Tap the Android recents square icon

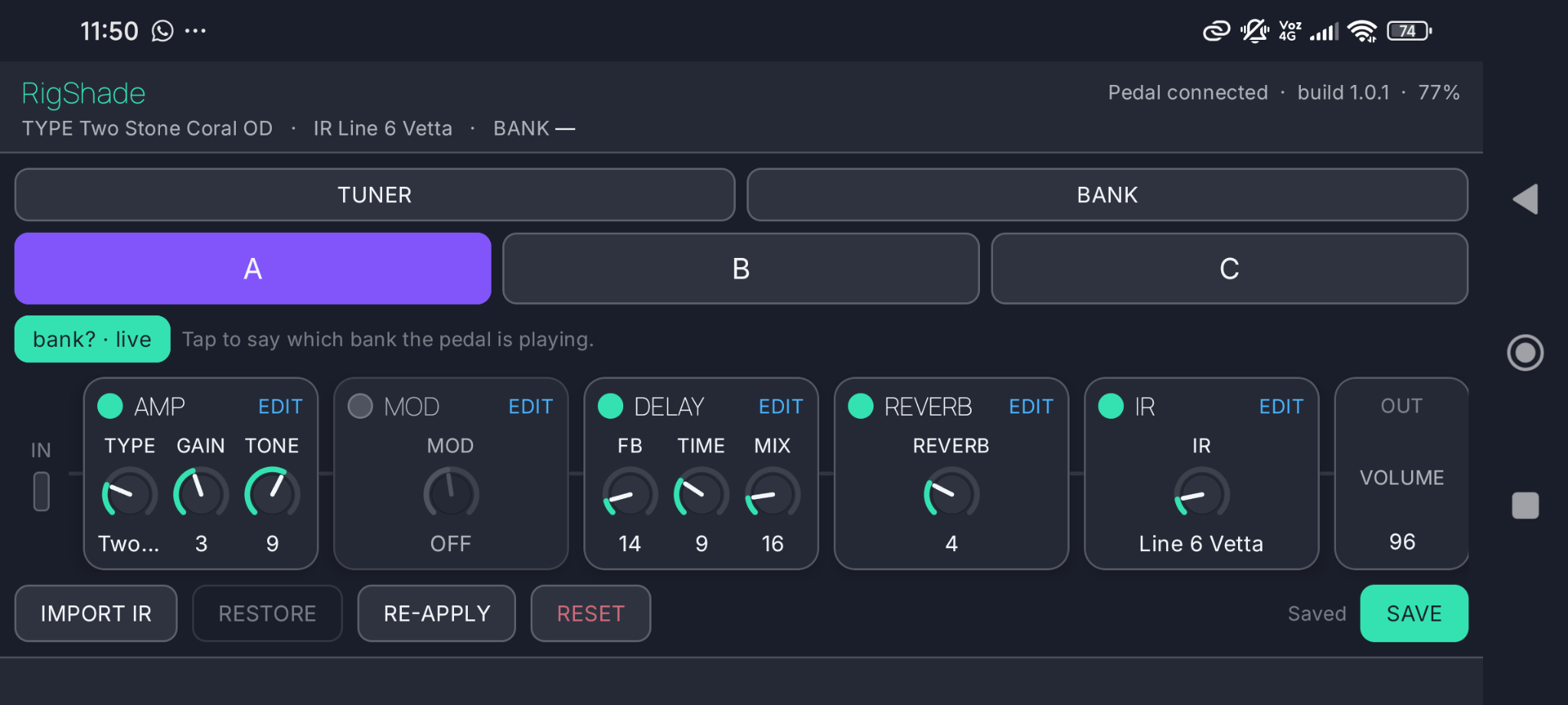1525,505
